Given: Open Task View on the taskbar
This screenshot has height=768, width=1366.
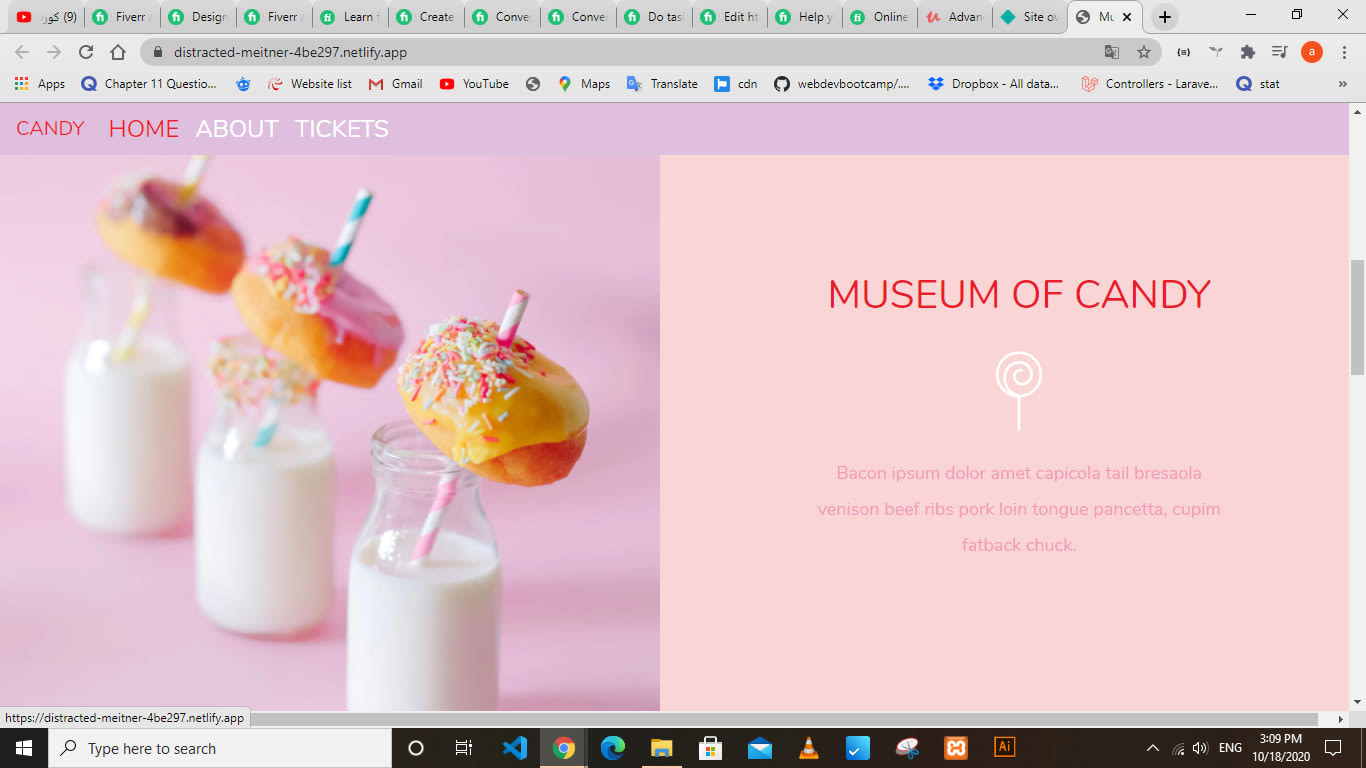Looking at the screenshot, I should 464,748.
